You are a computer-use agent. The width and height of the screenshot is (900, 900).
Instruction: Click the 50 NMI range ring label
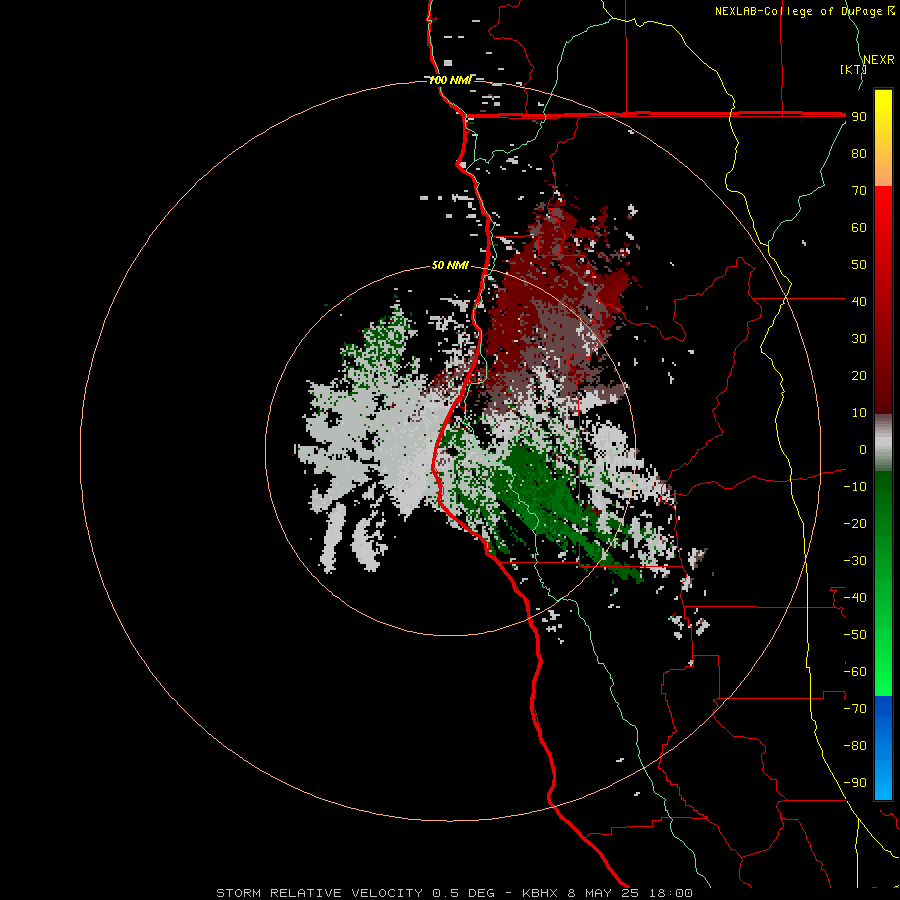[450, 265]
